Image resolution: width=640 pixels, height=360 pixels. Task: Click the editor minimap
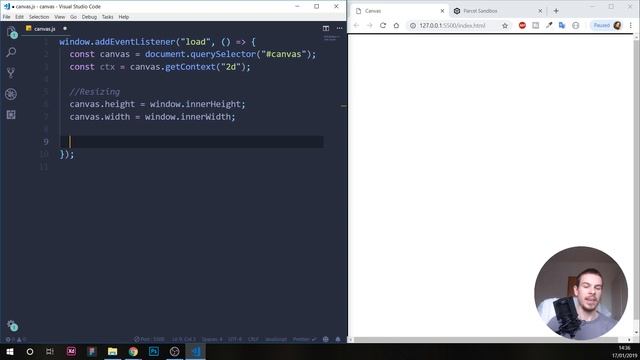pos(330,39)
